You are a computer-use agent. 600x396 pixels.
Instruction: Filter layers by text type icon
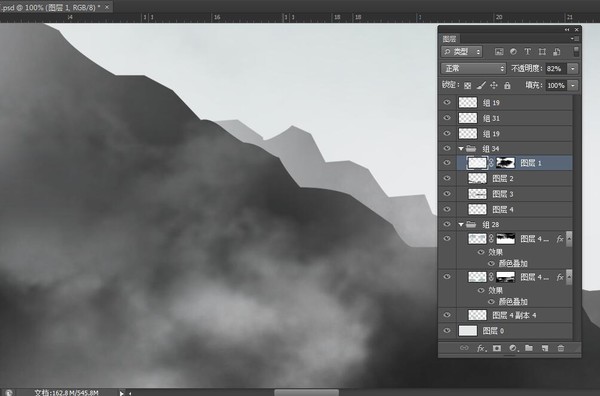point(527,52)
